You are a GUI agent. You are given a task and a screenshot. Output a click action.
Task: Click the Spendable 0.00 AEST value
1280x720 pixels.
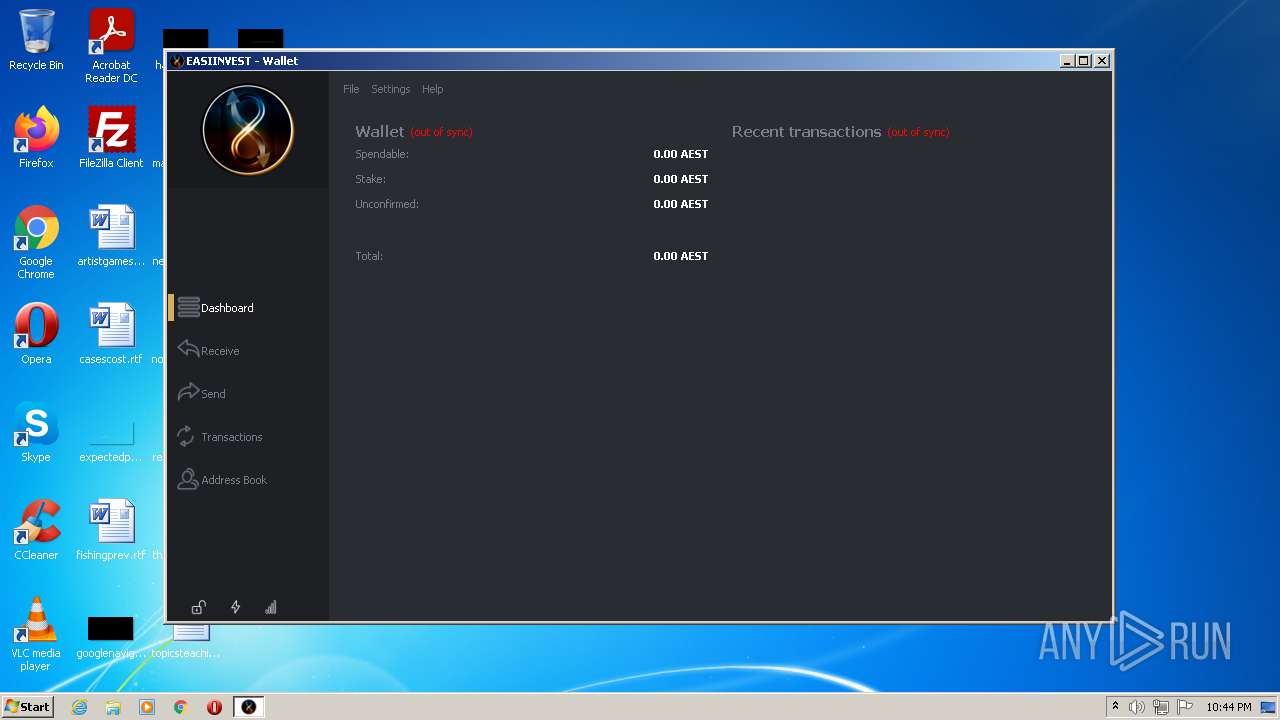680,154
